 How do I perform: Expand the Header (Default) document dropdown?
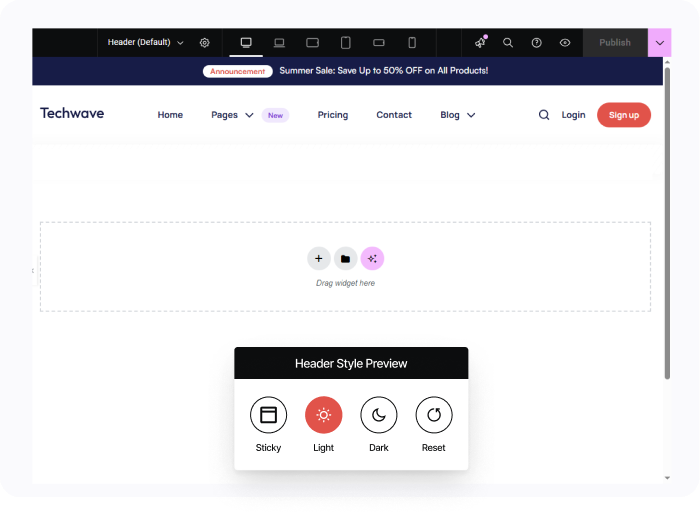pos(146,43)
